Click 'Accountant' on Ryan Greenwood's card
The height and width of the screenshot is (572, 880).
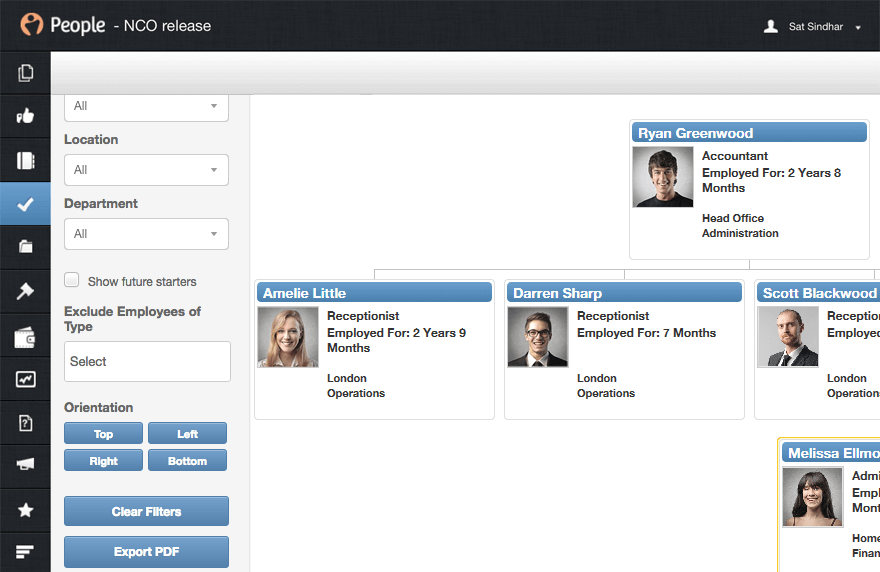click(735, 155)
